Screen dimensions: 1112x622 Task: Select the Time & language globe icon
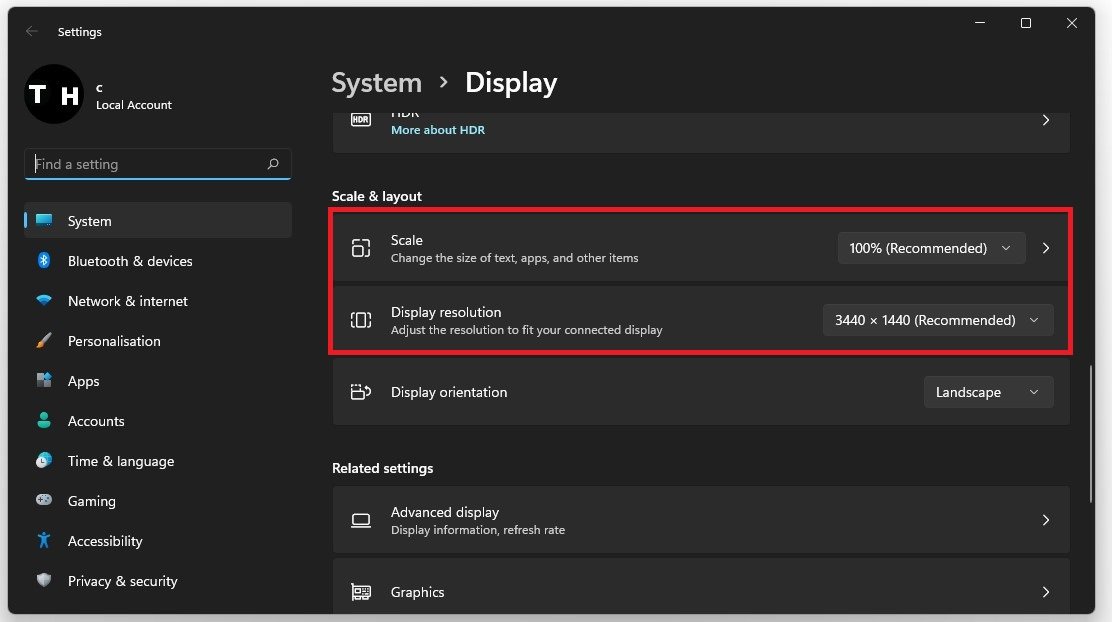tap(44, 461)
